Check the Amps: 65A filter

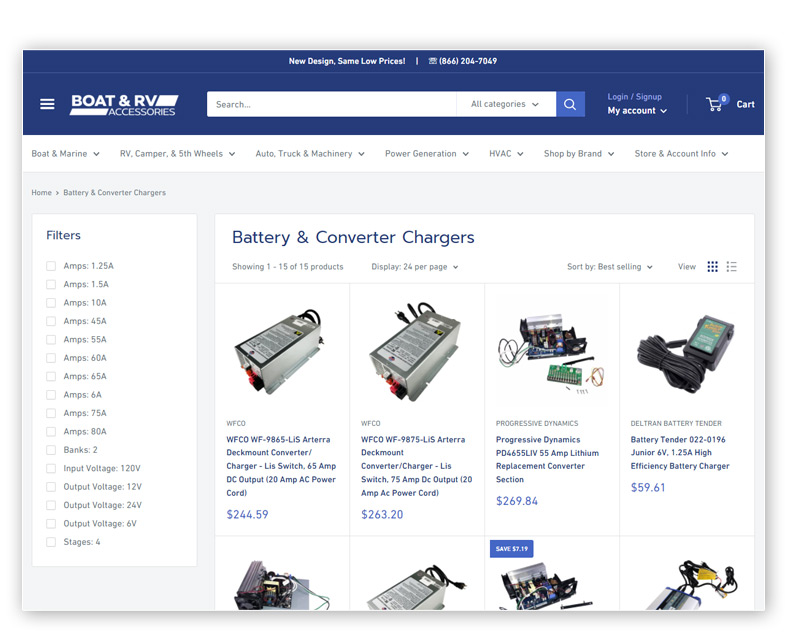pos(51,376)
